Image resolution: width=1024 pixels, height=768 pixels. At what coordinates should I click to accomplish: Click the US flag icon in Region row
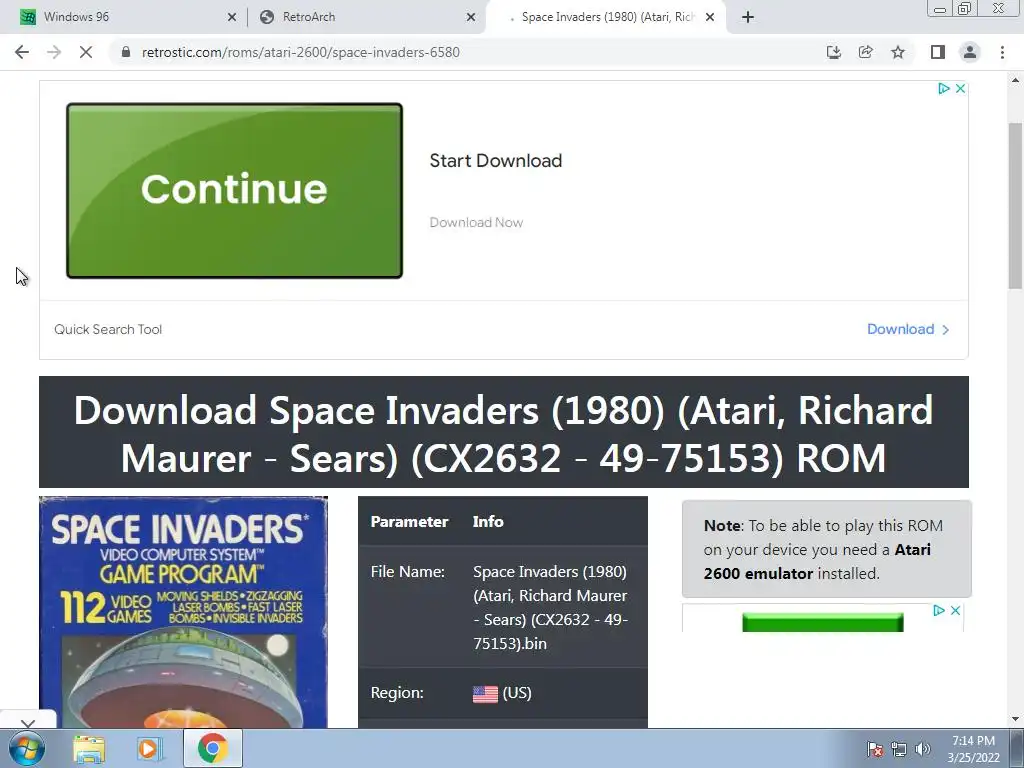(x=485, y=694)
